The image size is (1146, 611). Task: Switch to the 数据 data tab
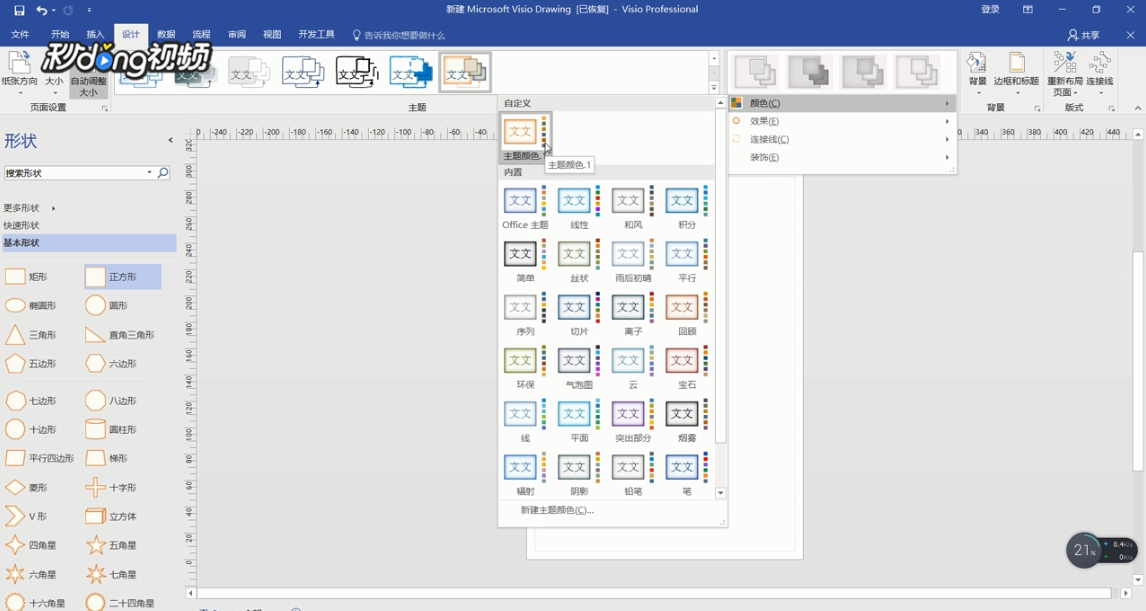(x=166, y=34)
